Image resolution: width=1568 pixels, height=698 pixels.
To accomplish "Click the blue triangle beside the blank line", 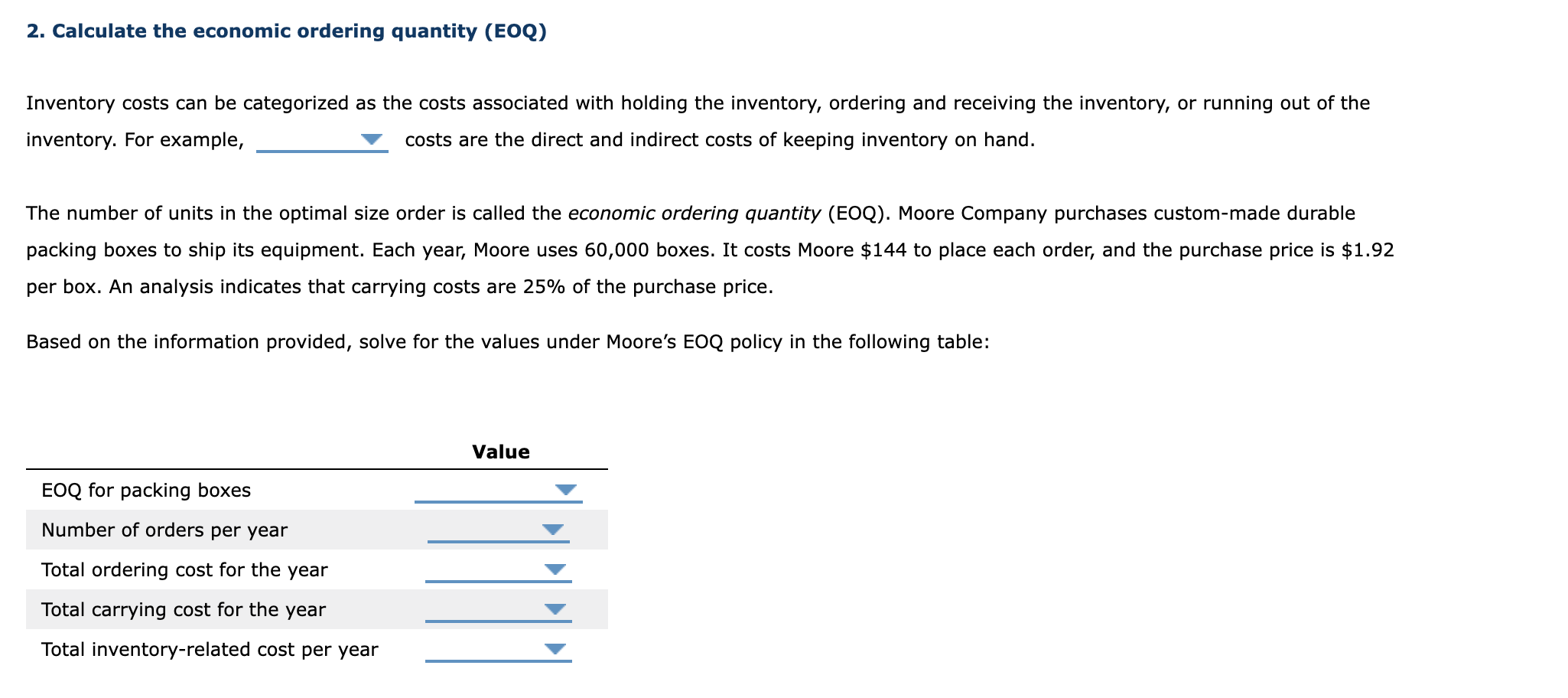I will (x=372, y=138).
